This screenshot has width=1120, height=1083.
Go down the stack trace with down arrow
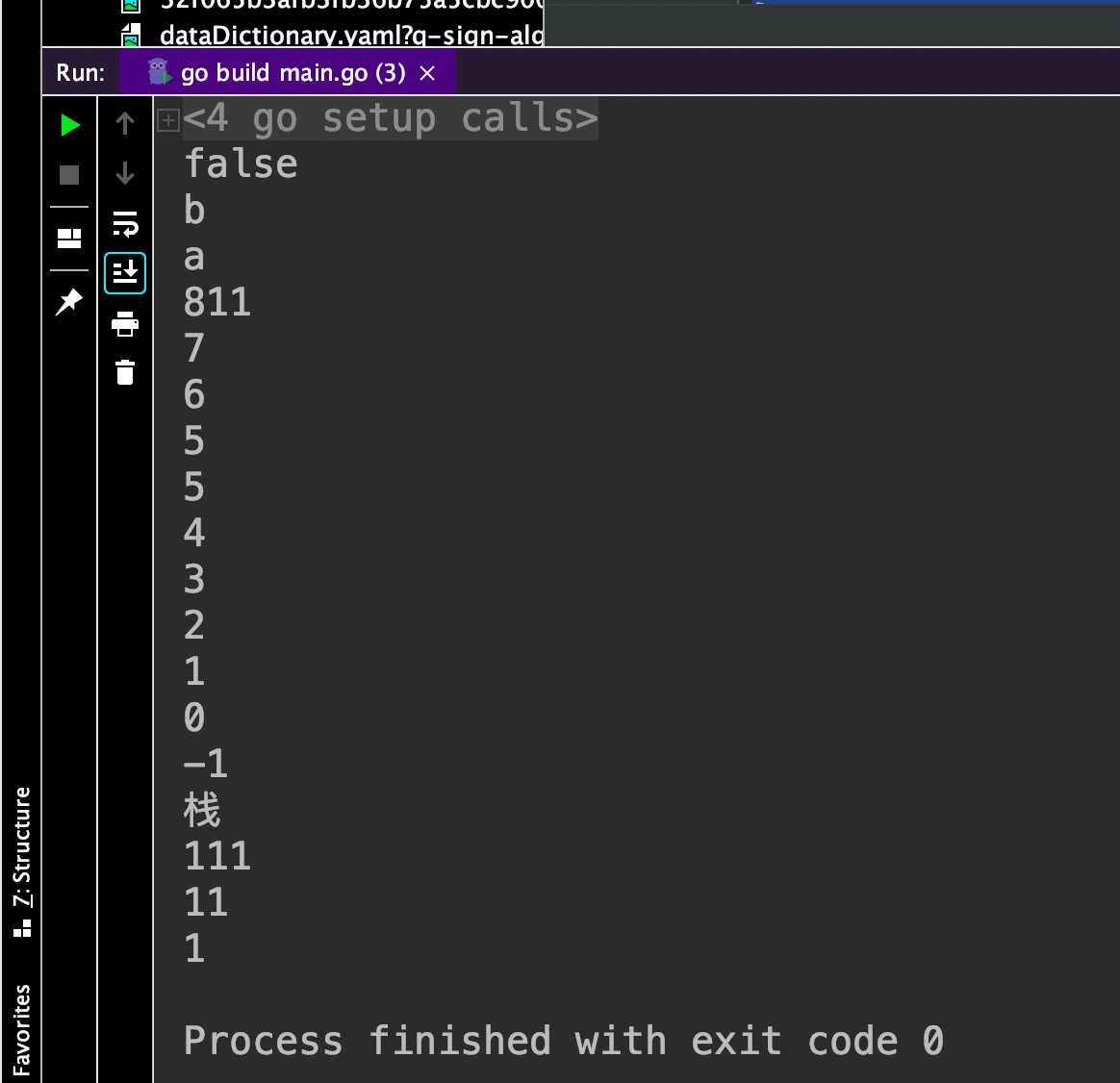point(125,173)
